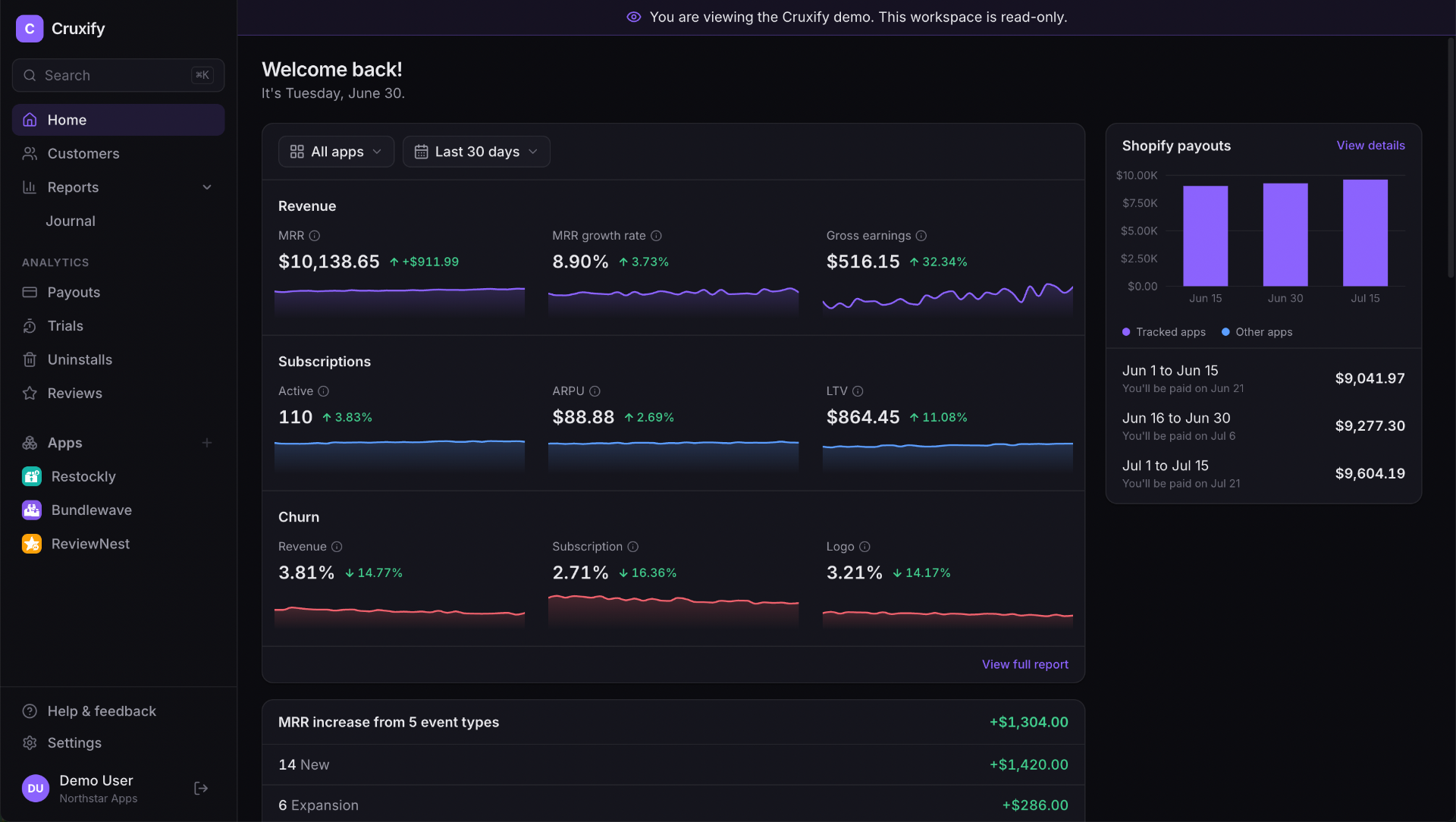Add a new app with plus icon
Viewport: 1456px width, 822px height.
207,443
